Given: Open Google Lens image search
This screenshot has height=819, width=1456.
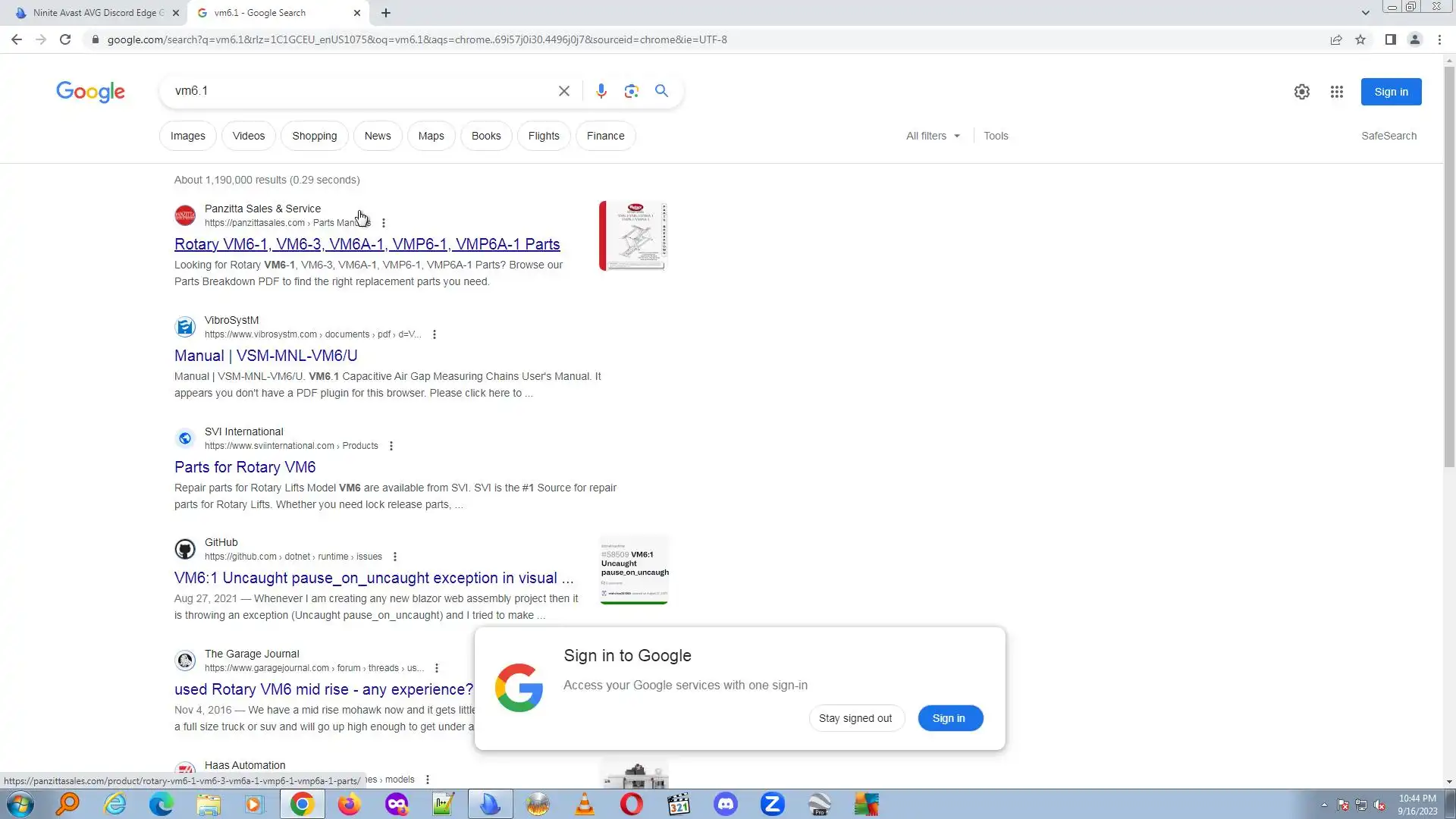Looking at the screenshot, I should pyautogui.click(x=631, y=91).
